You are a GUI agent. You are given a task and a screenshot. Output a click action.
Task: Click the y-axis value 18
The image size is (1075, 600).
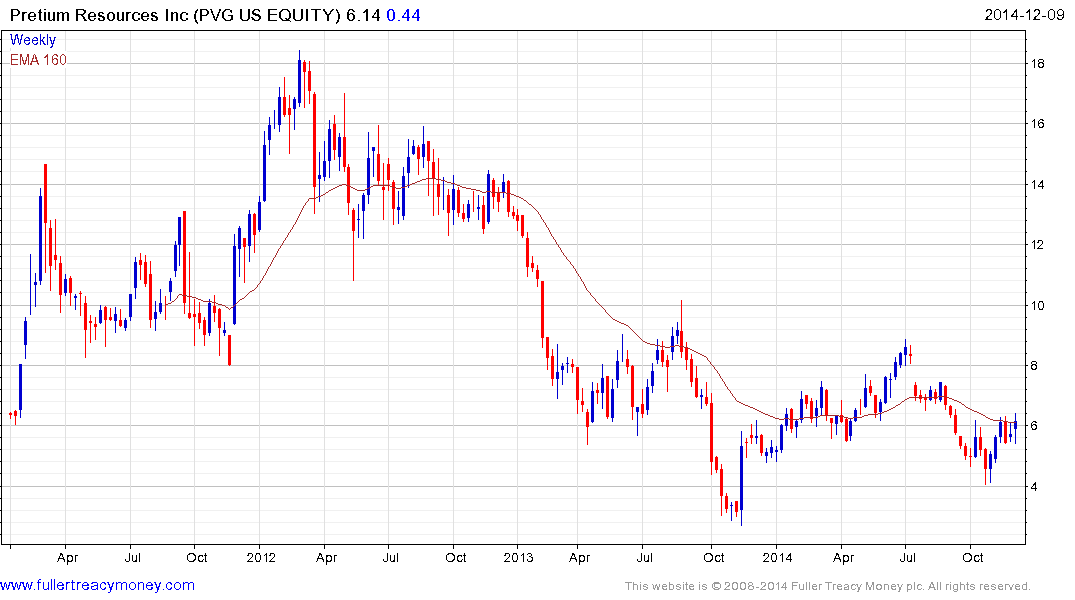pos(1038,64)
